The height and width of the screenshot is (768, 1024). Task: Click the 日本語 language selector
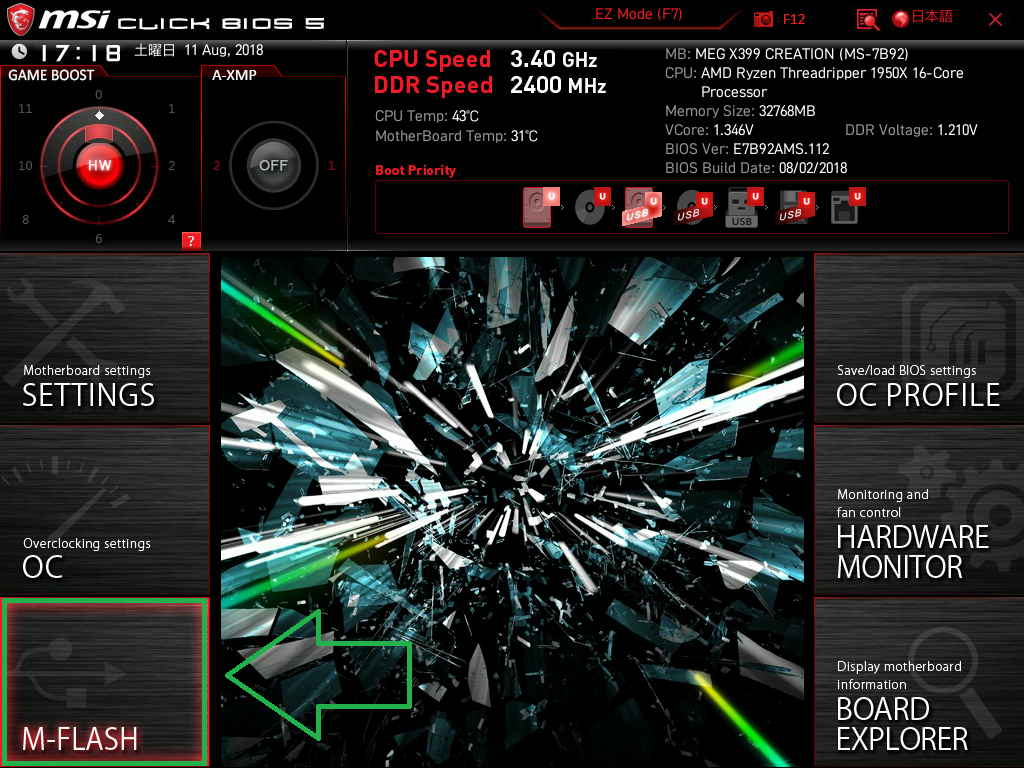932,17
